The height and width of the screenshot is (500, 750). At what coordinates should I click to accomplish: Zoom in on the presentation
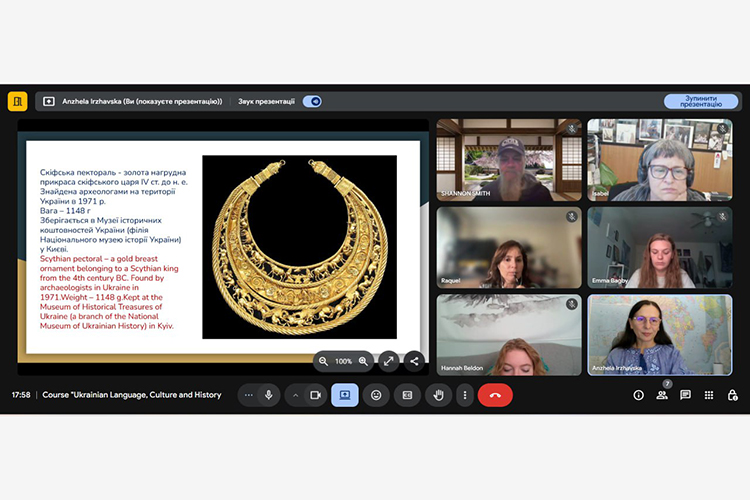tap(363, 361)
